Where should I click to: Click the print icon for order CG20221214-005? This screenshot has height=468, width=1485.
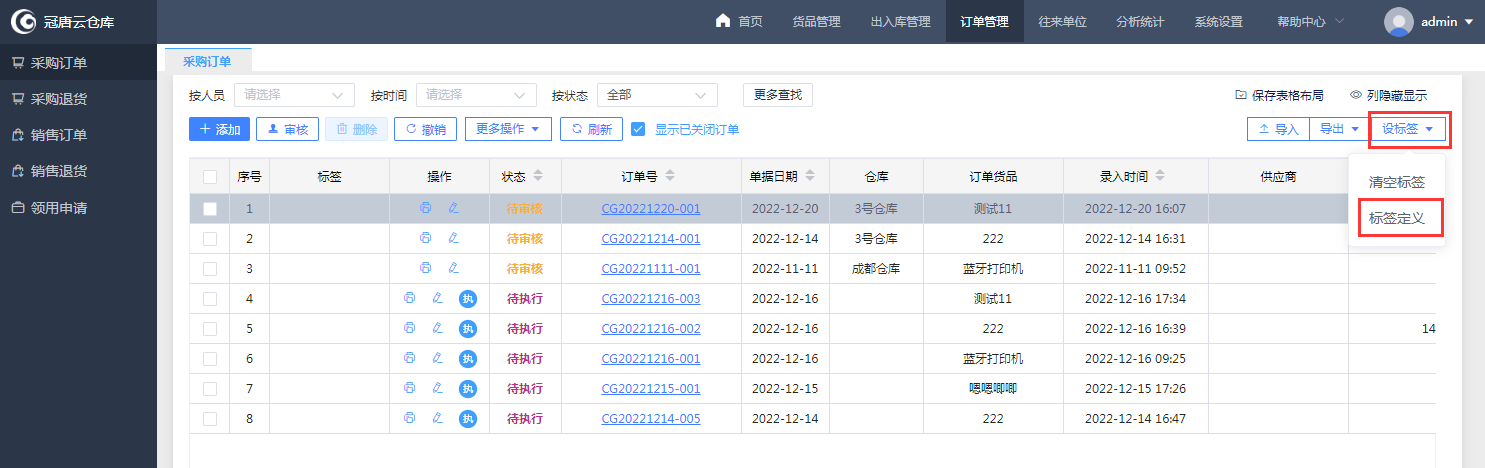coord(409,418)
